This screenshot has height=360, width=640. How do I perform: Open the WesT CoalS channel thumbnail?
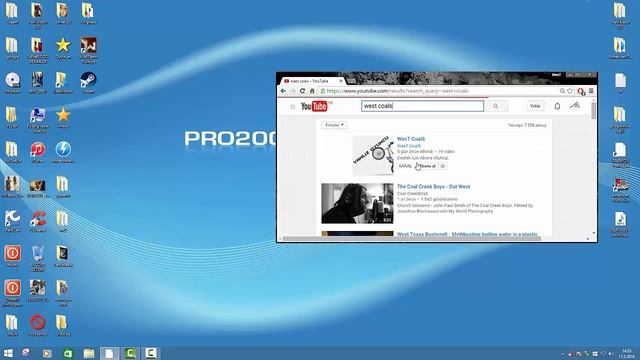click(373, 156)
